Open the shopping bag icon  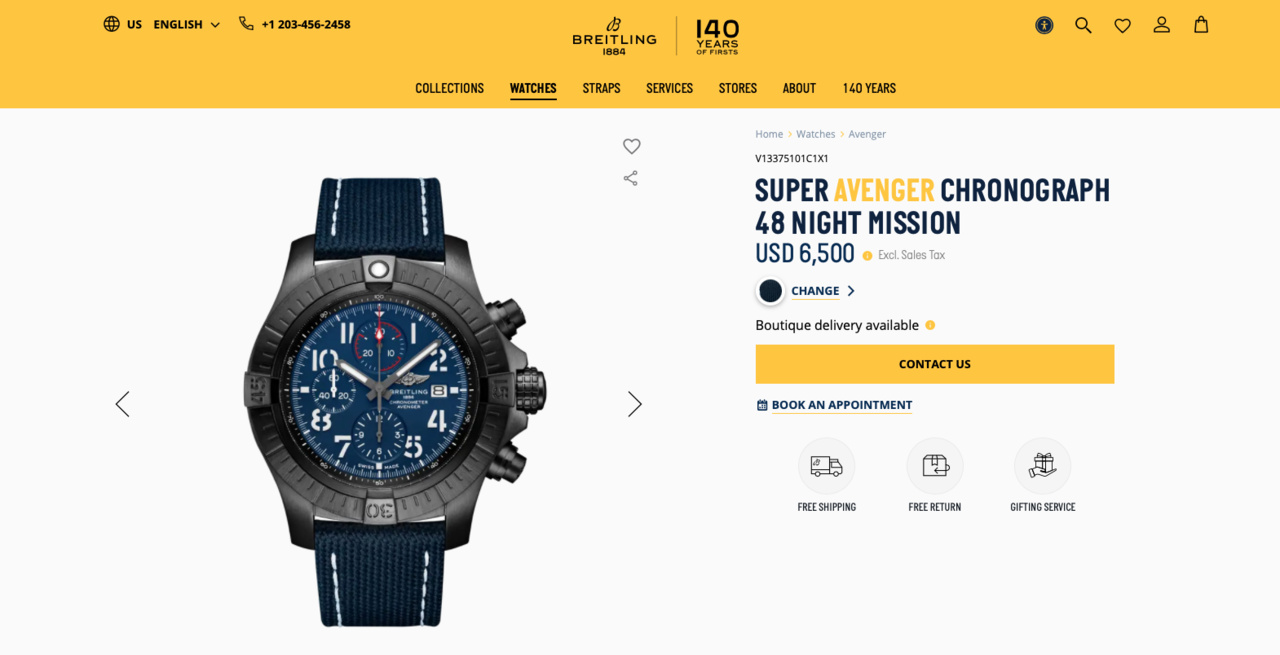(x=1201, y=25)
